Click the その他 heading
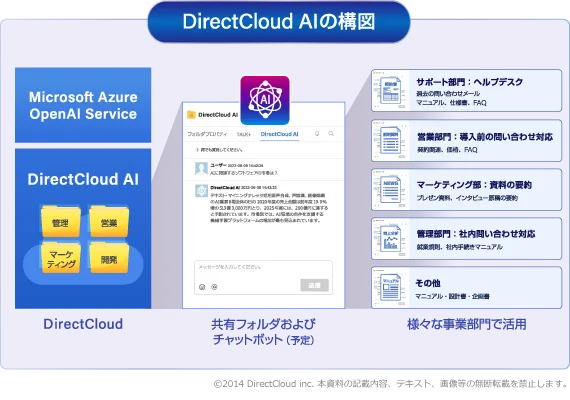Screen dimensions: 570x400 (428, 283)
